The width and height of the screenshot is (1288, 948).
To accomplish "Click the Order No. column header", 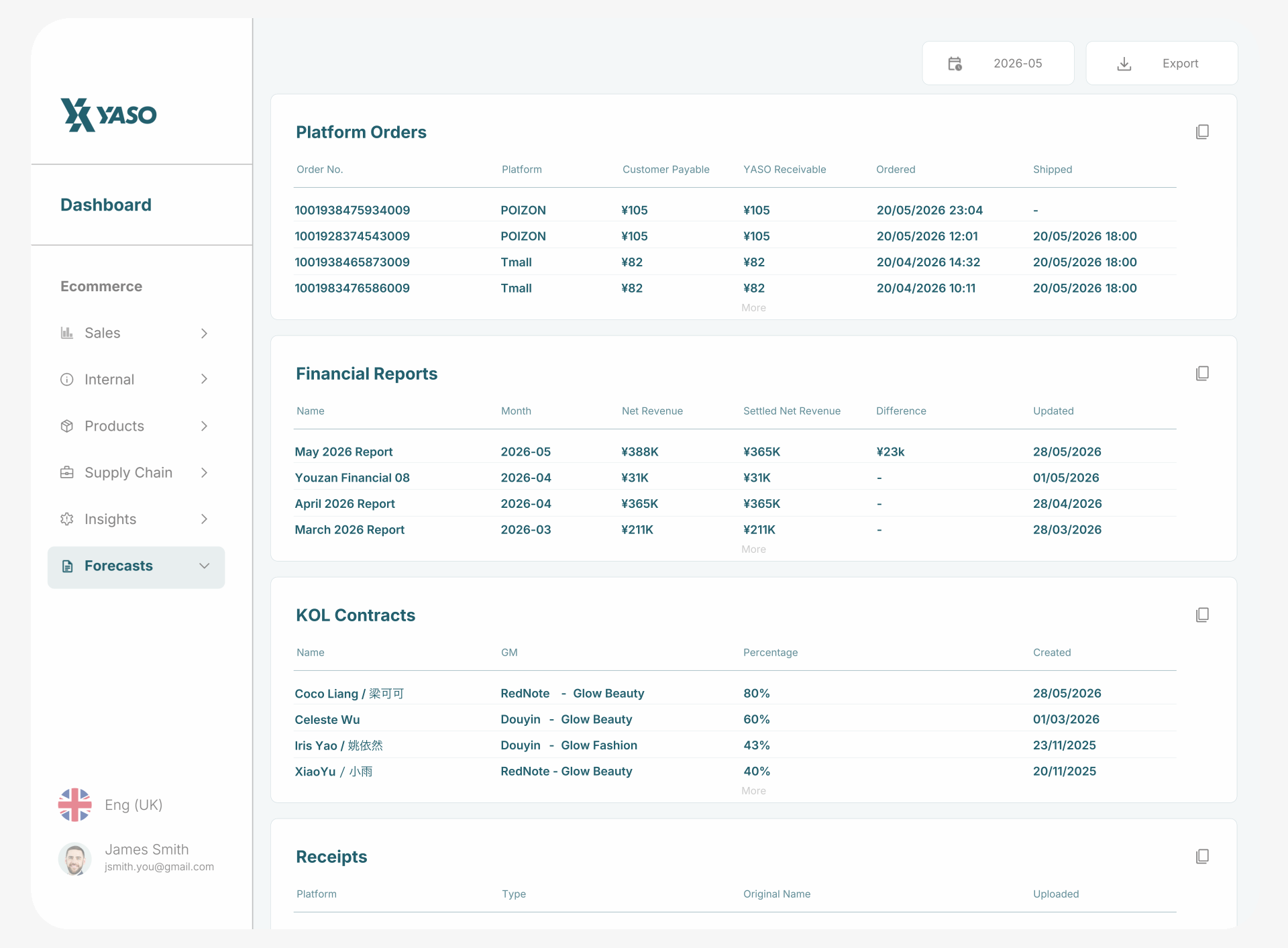I will [320, 170].
